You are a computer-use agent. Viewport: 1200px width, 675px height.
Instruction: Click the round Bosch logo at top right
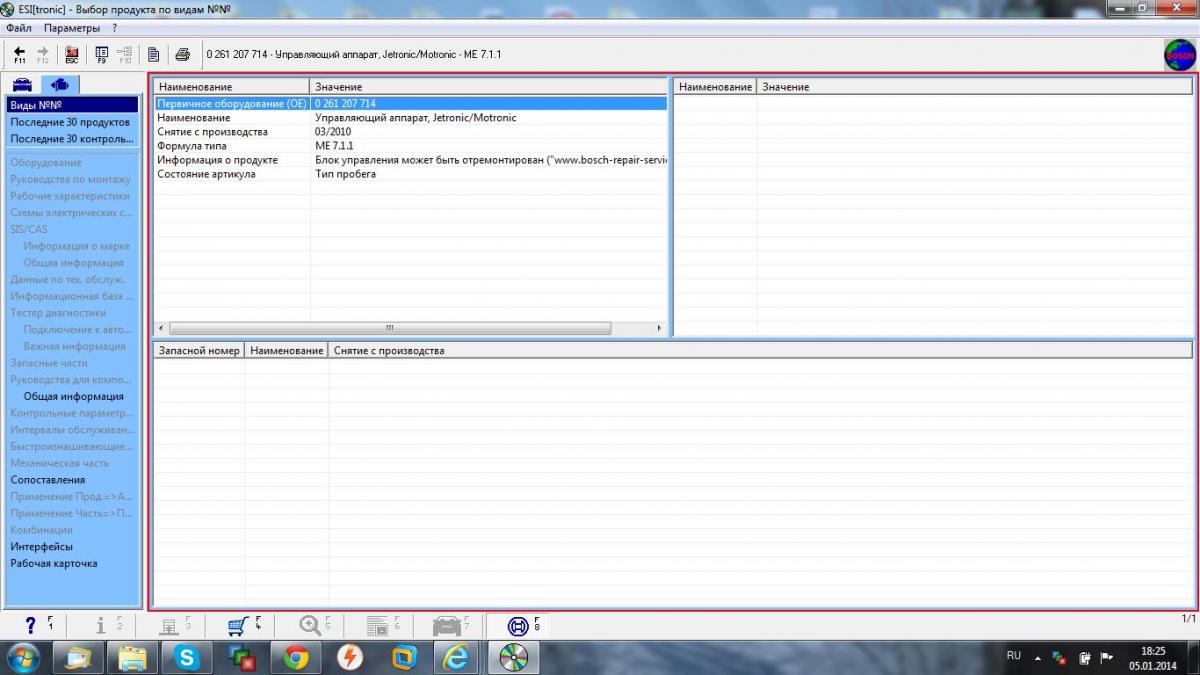1180,54
